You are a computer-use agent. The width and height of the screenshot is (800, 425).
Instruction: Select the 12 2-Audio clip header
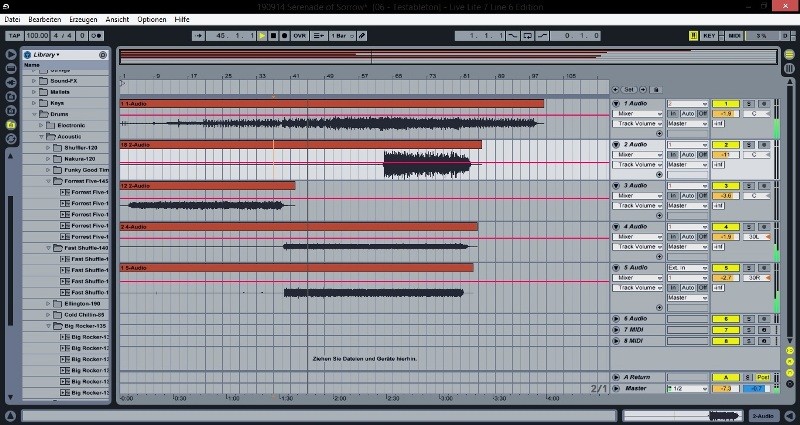(208, 186)
